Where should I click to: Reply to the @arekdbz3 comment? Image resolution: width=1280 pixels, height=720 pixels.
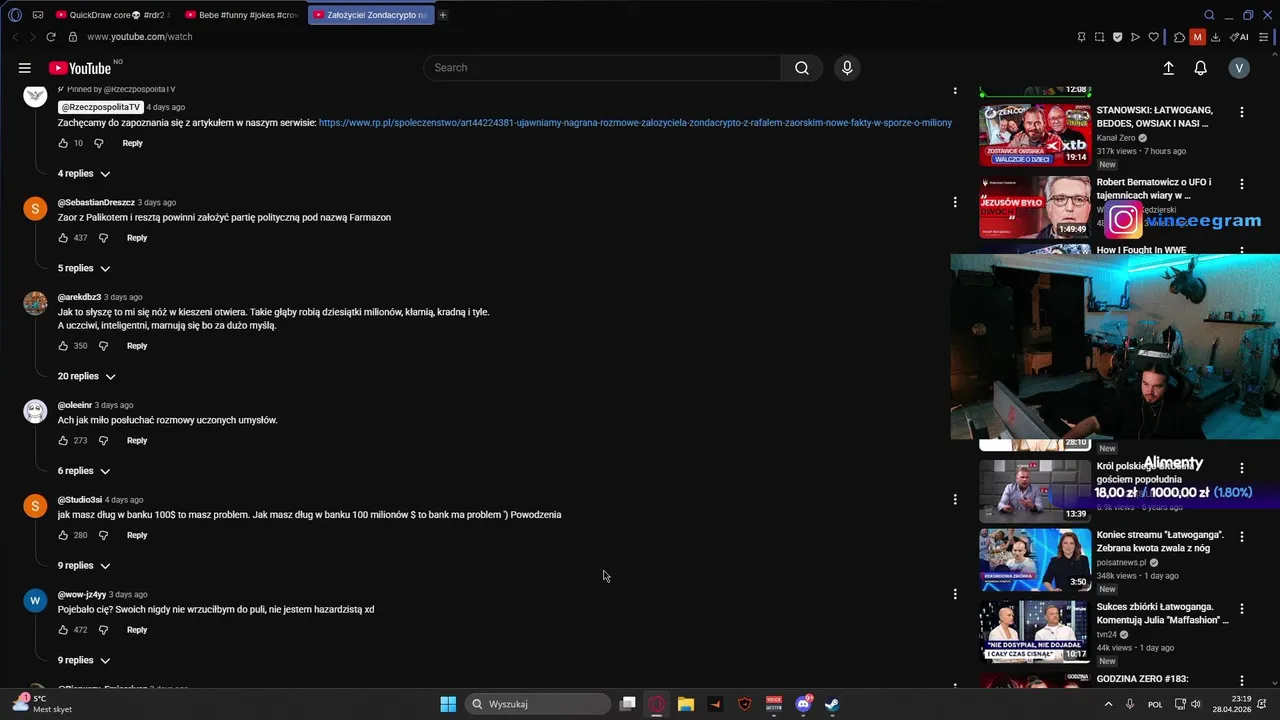point(137,346)
